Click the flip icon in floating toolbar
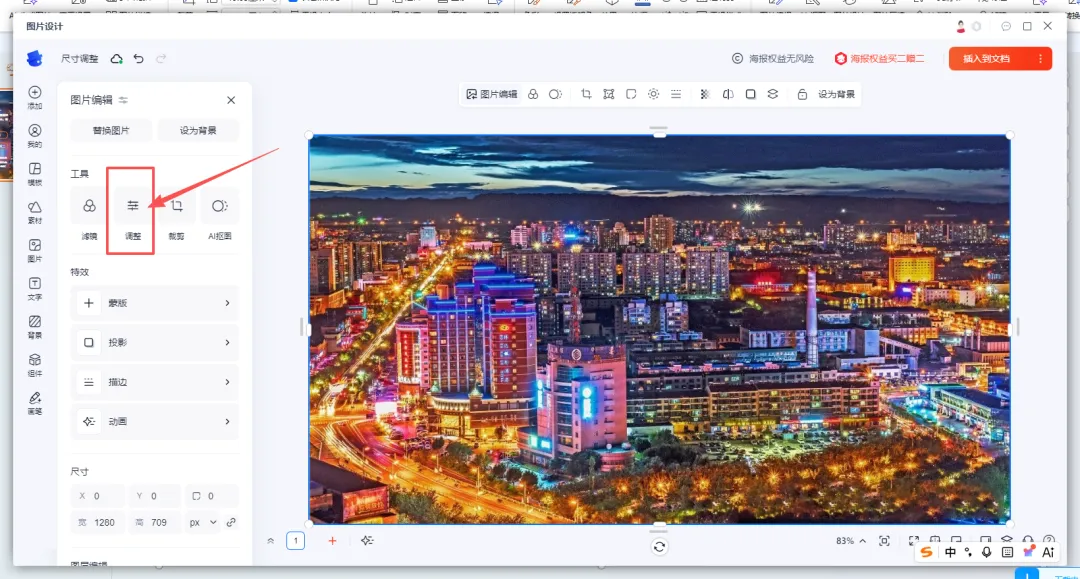The height and width of the screenshot is (579, 1080). point(727,94)
